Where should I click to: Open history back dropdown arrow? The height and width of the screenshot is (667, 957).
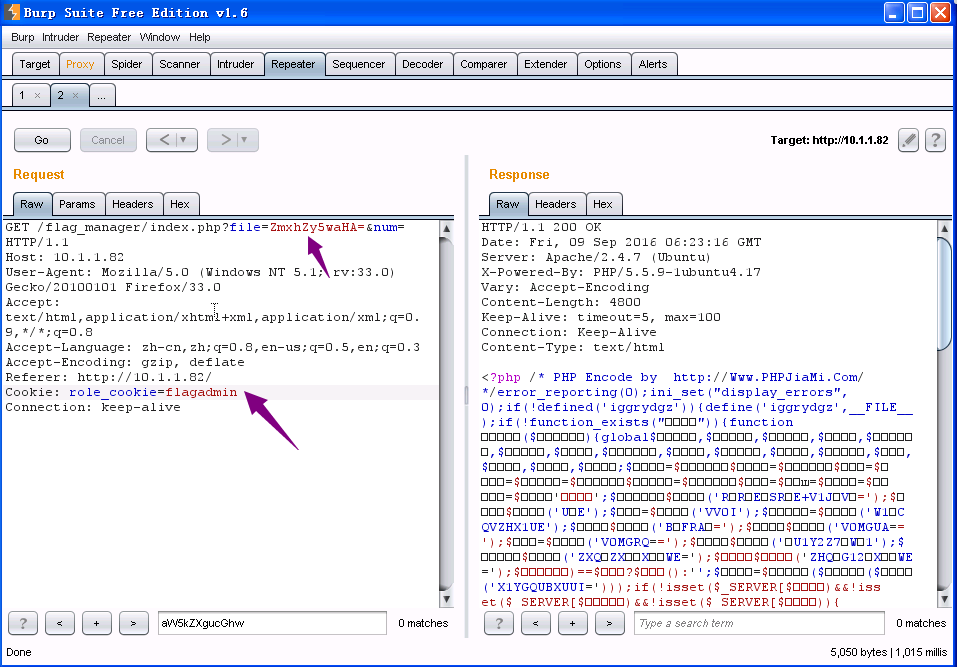point(182,140)
